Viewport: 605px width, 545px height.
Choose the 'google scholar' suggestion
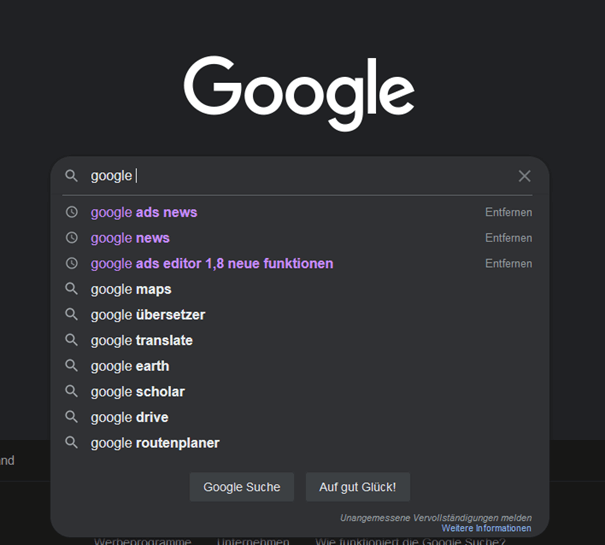[x=137, y=392]
